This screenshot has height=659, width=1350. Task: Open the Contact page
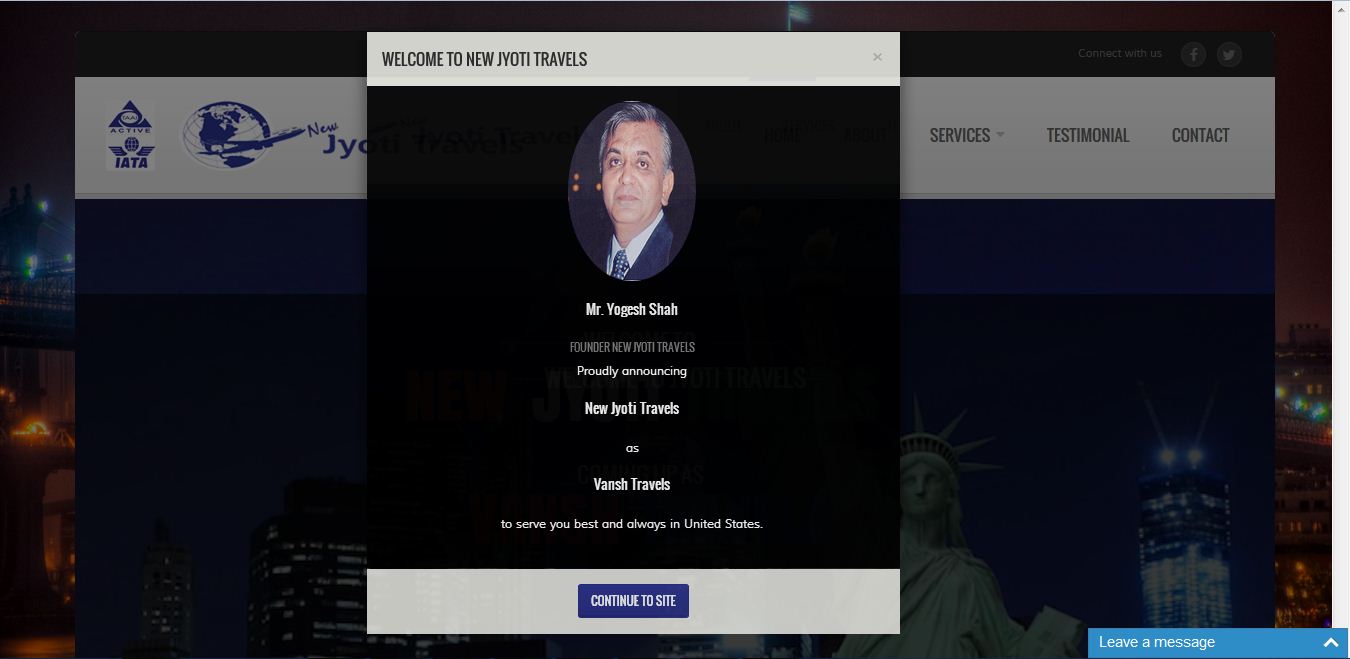pos(1200,135)
